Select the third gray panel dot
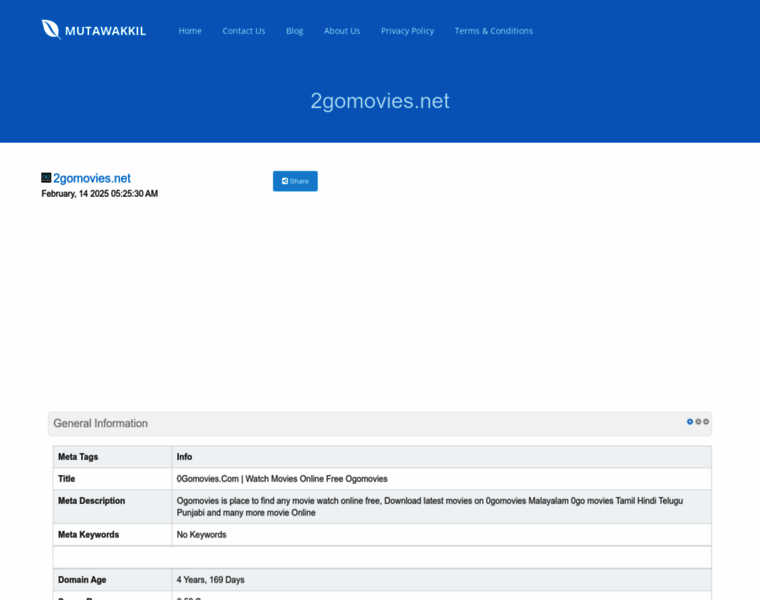 (x=706, y=422)
